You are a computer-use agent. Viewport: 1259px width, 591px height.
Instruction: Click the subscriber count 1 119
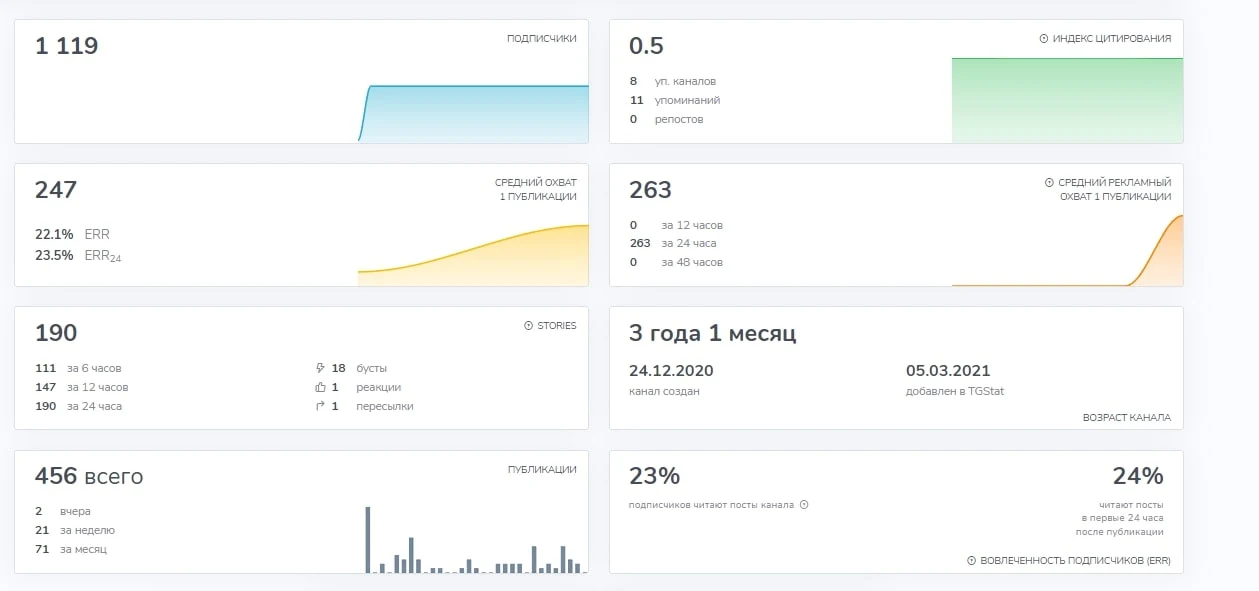point(66,46)
